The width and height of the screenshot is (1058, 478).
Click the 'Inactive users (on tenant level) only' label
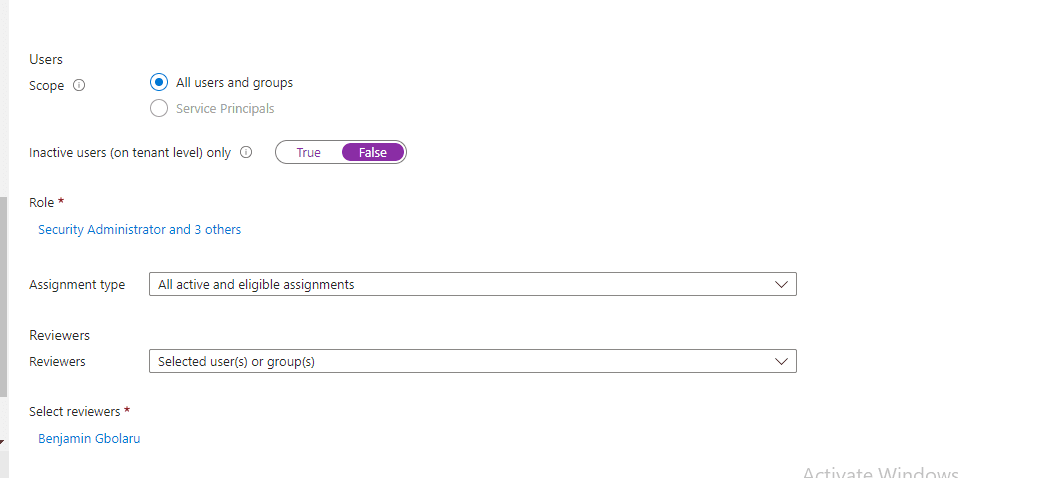coord(130,153)
